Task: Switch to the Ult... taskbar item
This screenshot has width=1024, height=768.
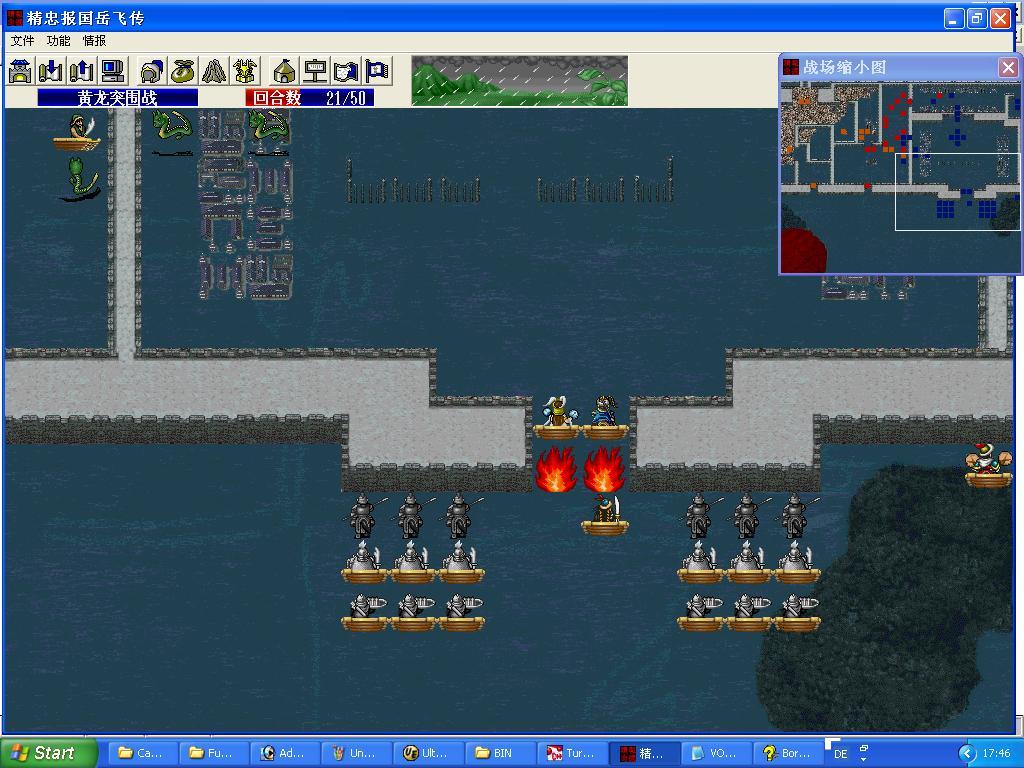Action: click(x=428, y=753)
